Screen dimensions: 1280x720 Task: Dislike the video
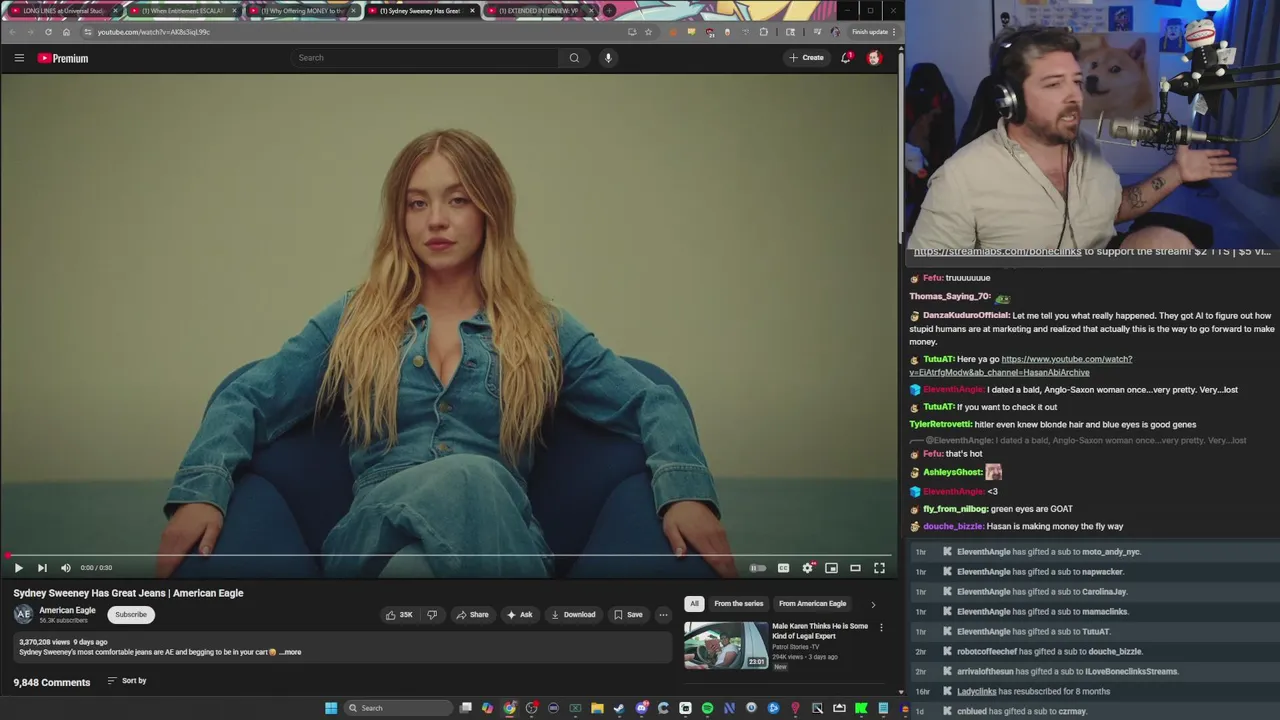432,615
